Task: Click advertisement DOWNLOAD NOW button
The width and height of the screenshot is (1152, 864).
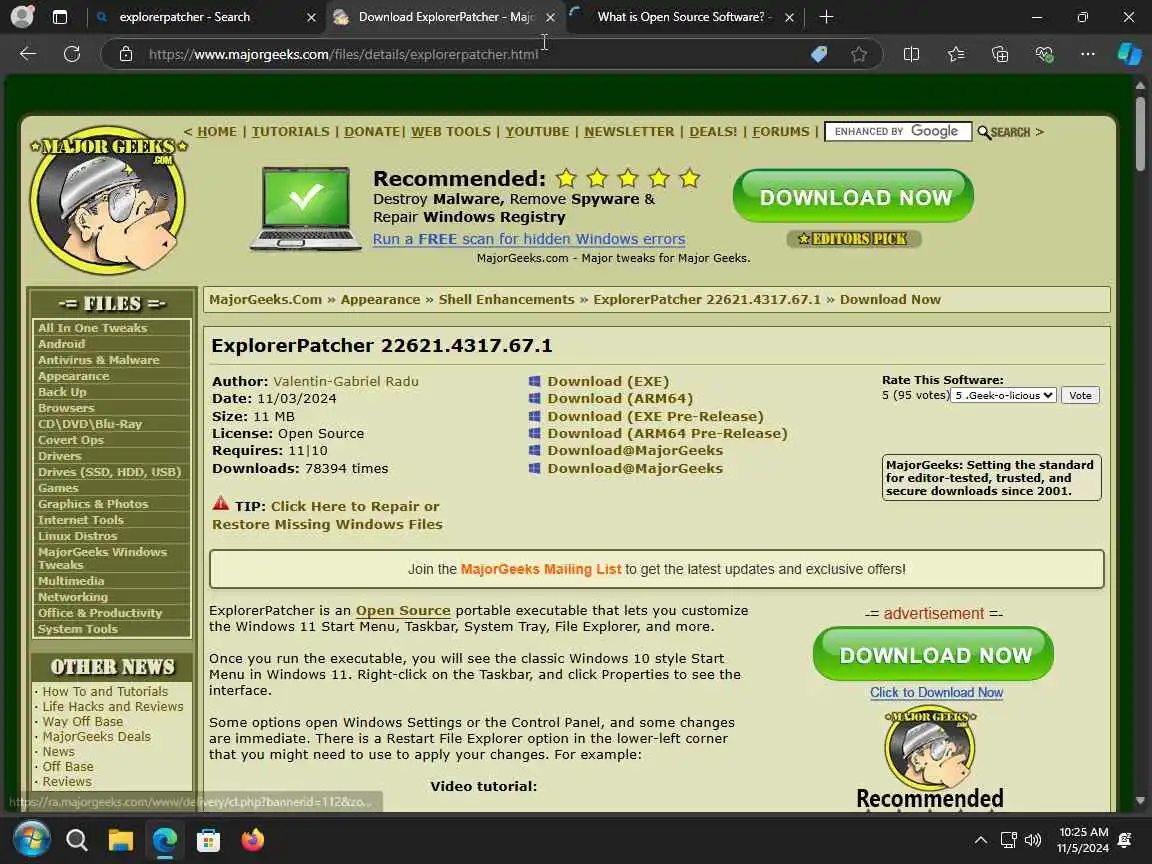Action: tap(933, 654)
